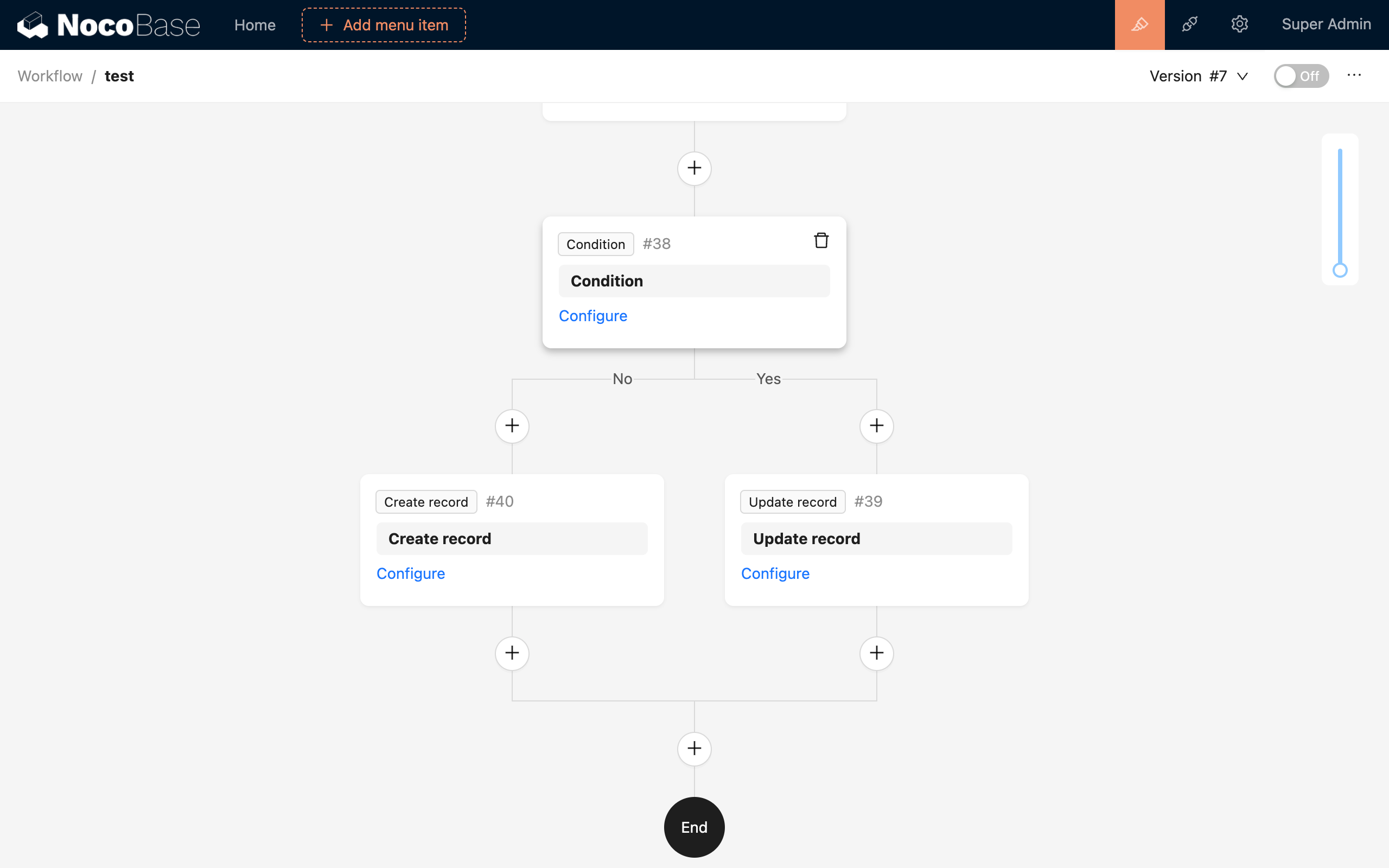Open Configure link on Update record node
The width and height of the screenshot is (1389, 868).
tap(775, 573)
